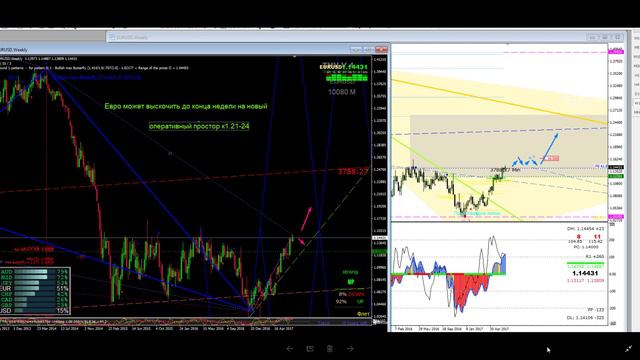Click the bold 1.14431 price in indicator panel
Image resolution: width=640 pixels, height=360 pixels.
coord(585,273)
